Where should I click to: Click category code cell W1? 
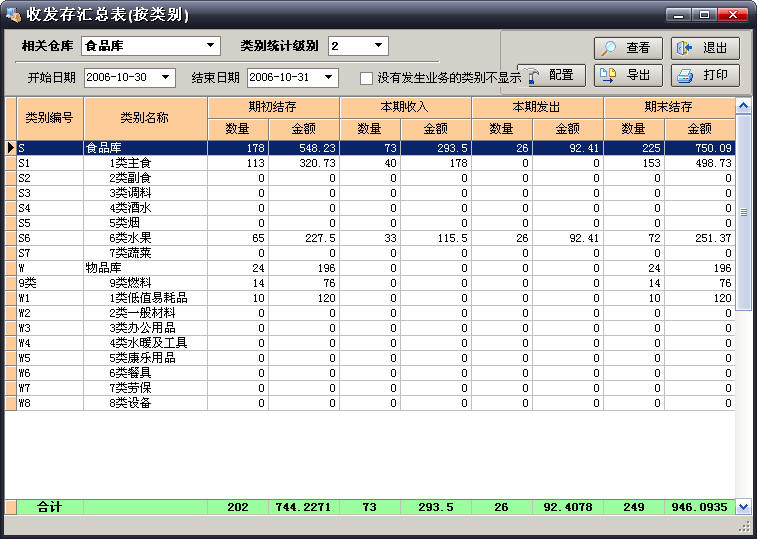[50, 298]
